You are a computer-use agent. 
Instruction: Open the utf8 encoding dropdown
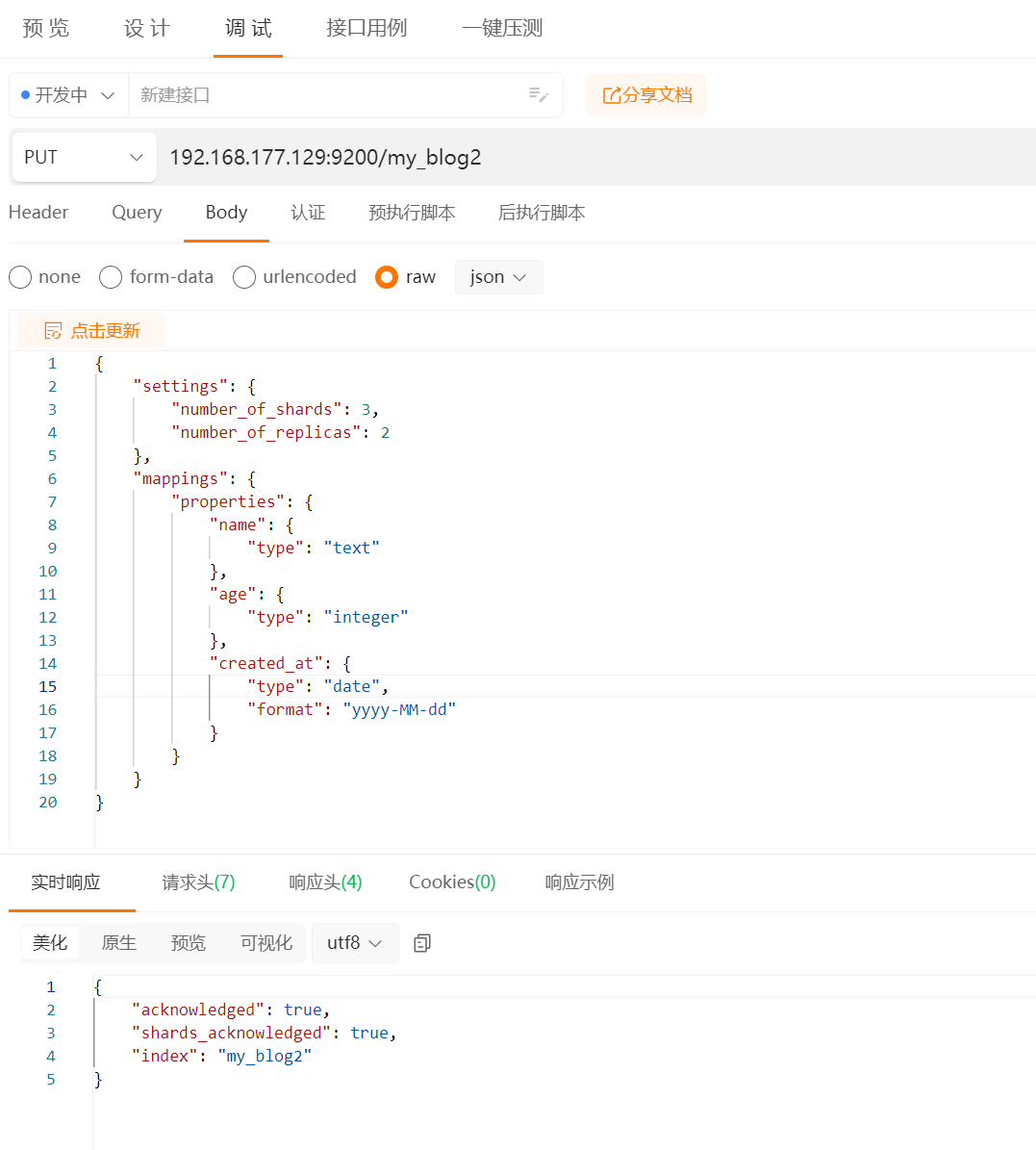click(354, 943)
